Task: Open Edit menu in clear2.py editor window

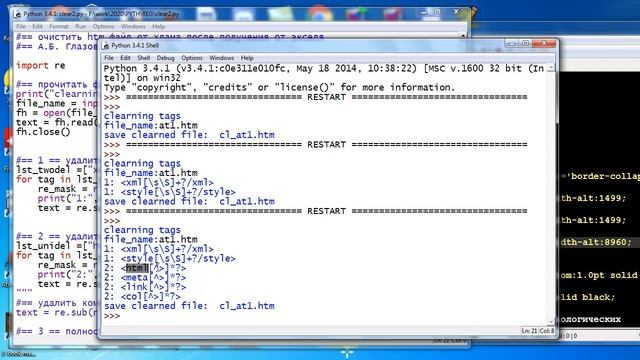Action: 37,27
